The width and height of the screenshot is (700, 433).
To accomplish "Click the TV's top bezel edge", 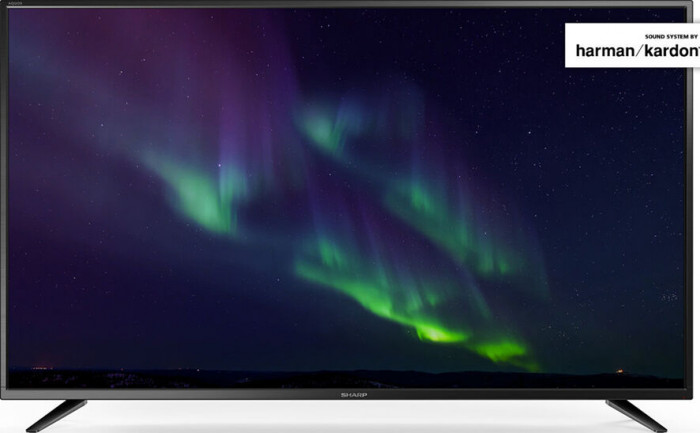I will pos(300,4).
